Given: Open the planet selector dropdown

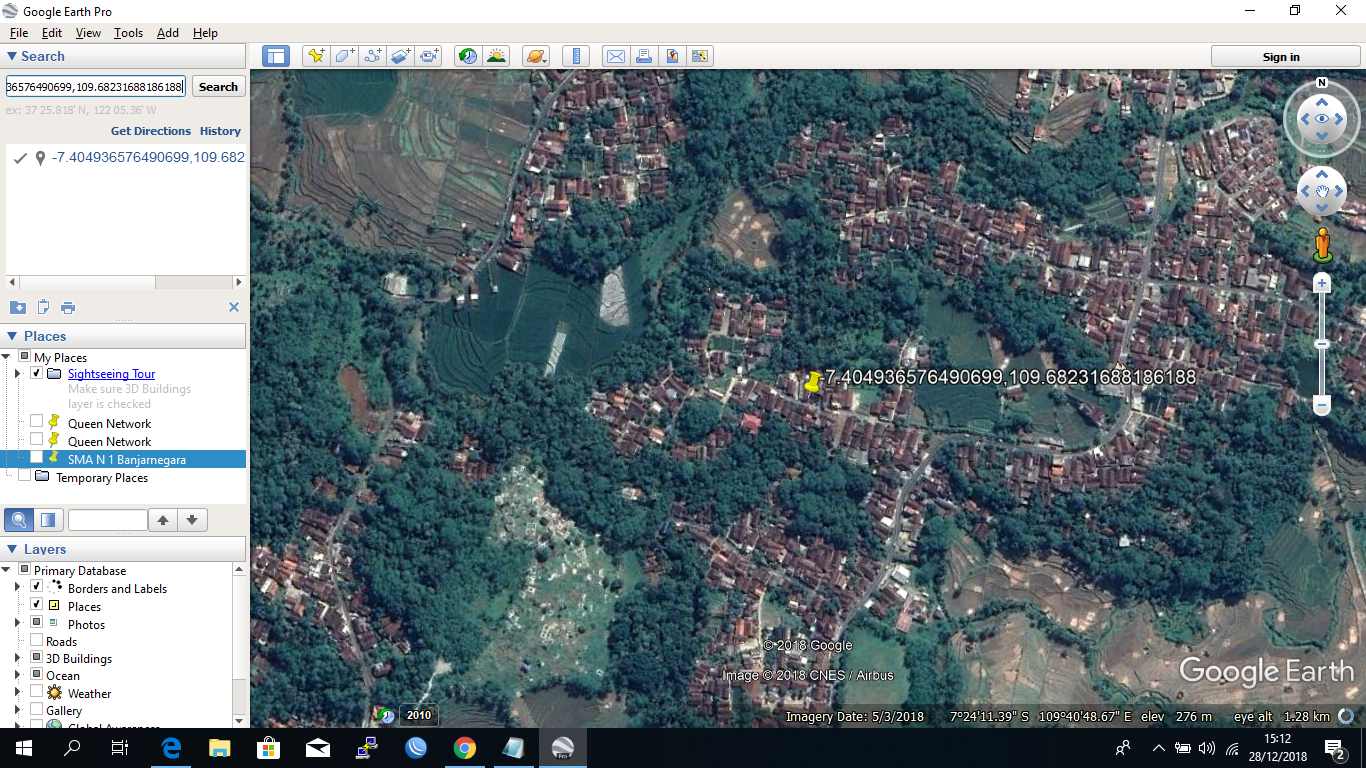Looking at the screenshot, I should click(535, 56).
